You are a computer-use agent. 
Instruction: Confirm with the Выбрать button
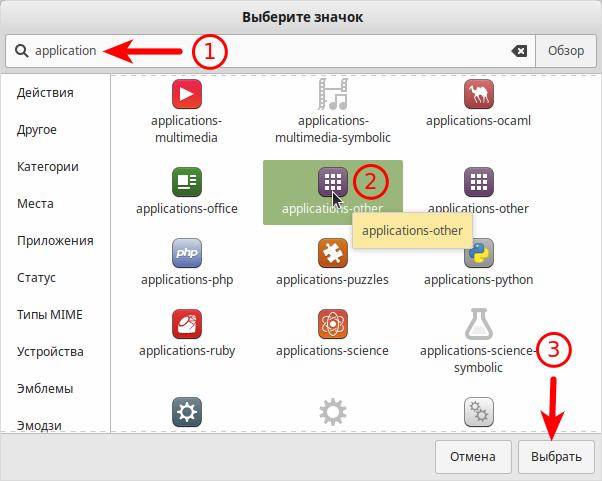click(x=556, y=456)
